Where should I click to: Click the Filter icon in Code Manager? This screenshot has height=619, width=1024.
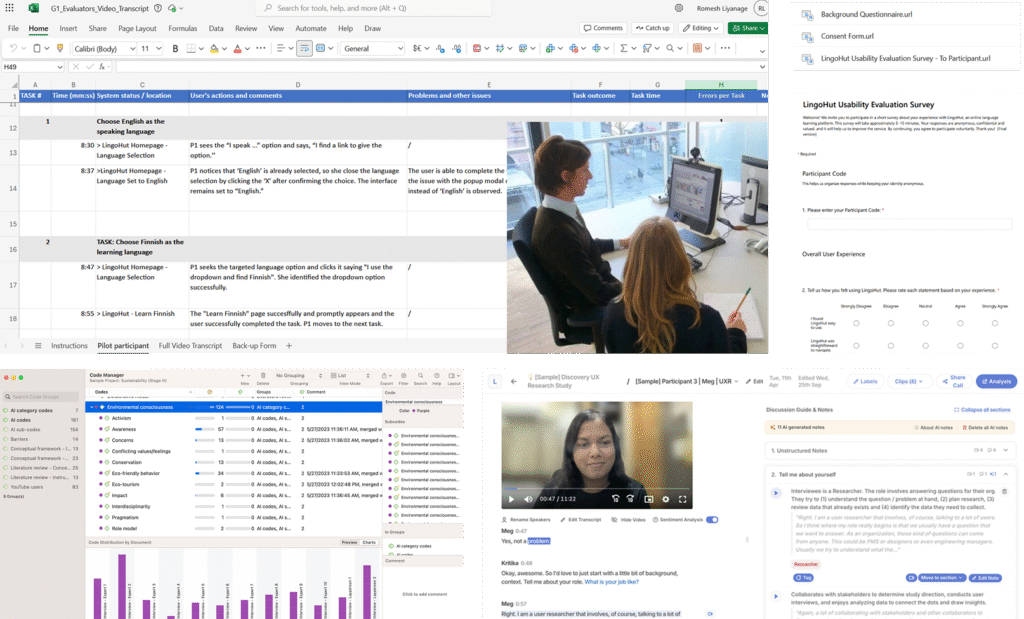(404, 376)
